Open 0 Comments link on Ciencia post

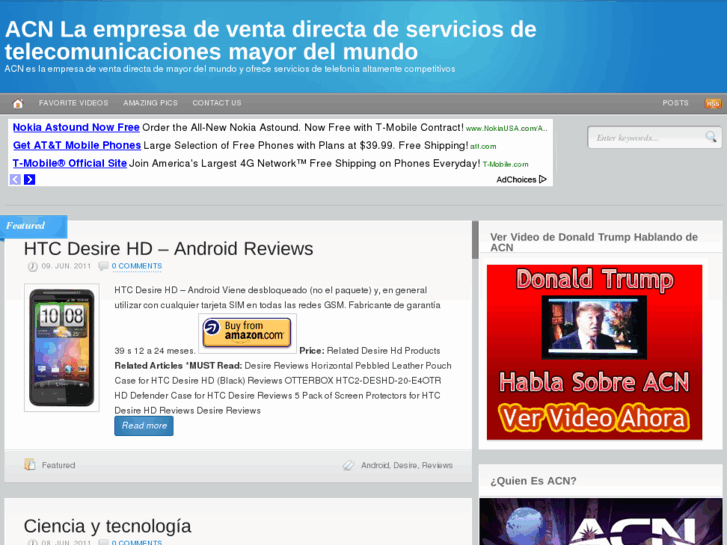137,542
